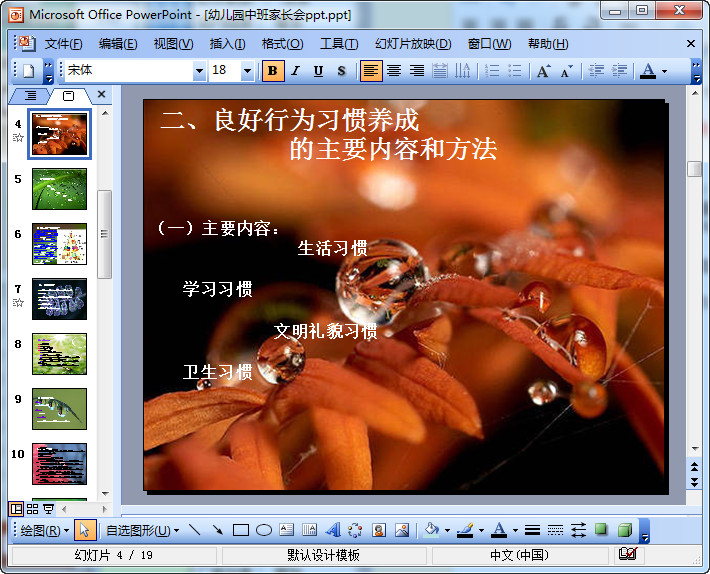Insert picture from file
Screen dimensions: 710x574
[x=402, y=530]
